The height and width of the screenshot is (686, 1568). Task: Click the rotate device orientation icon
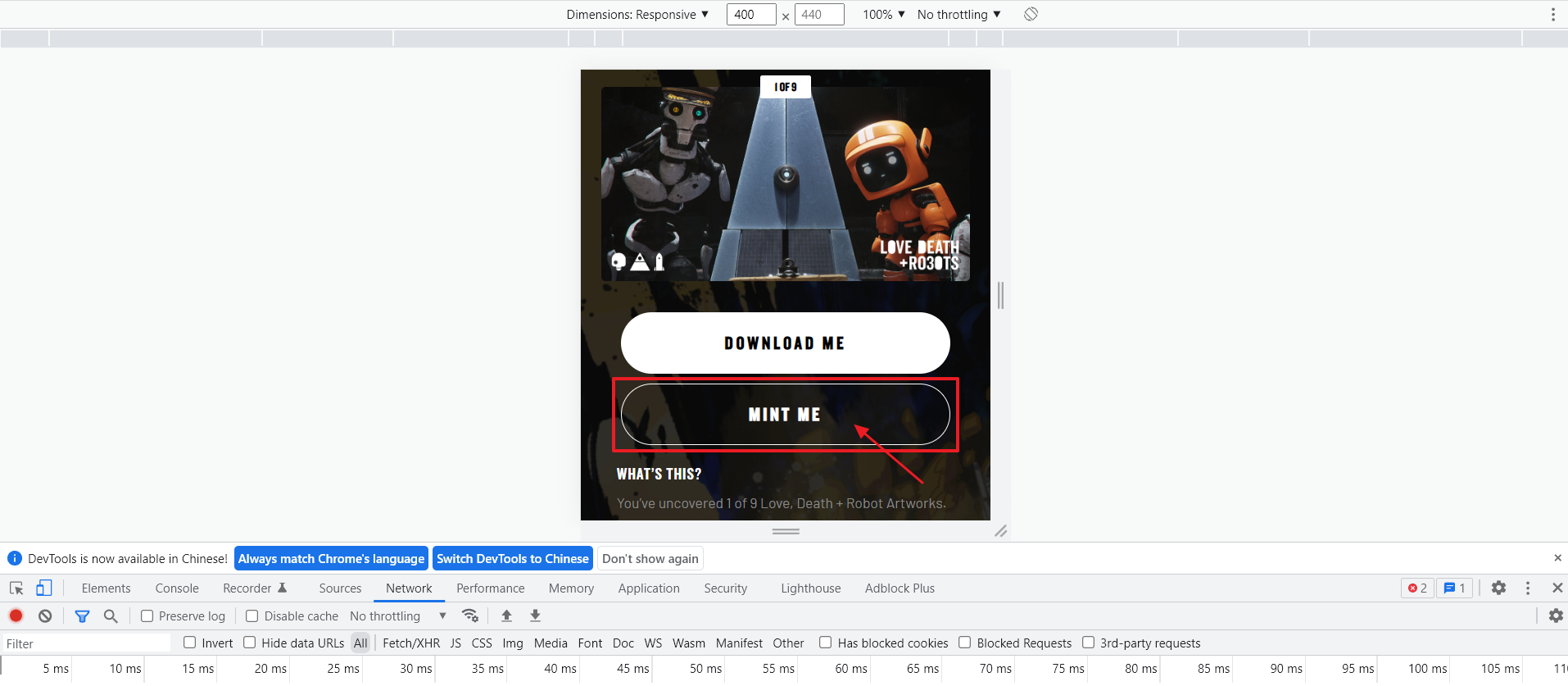[1031, 14]
